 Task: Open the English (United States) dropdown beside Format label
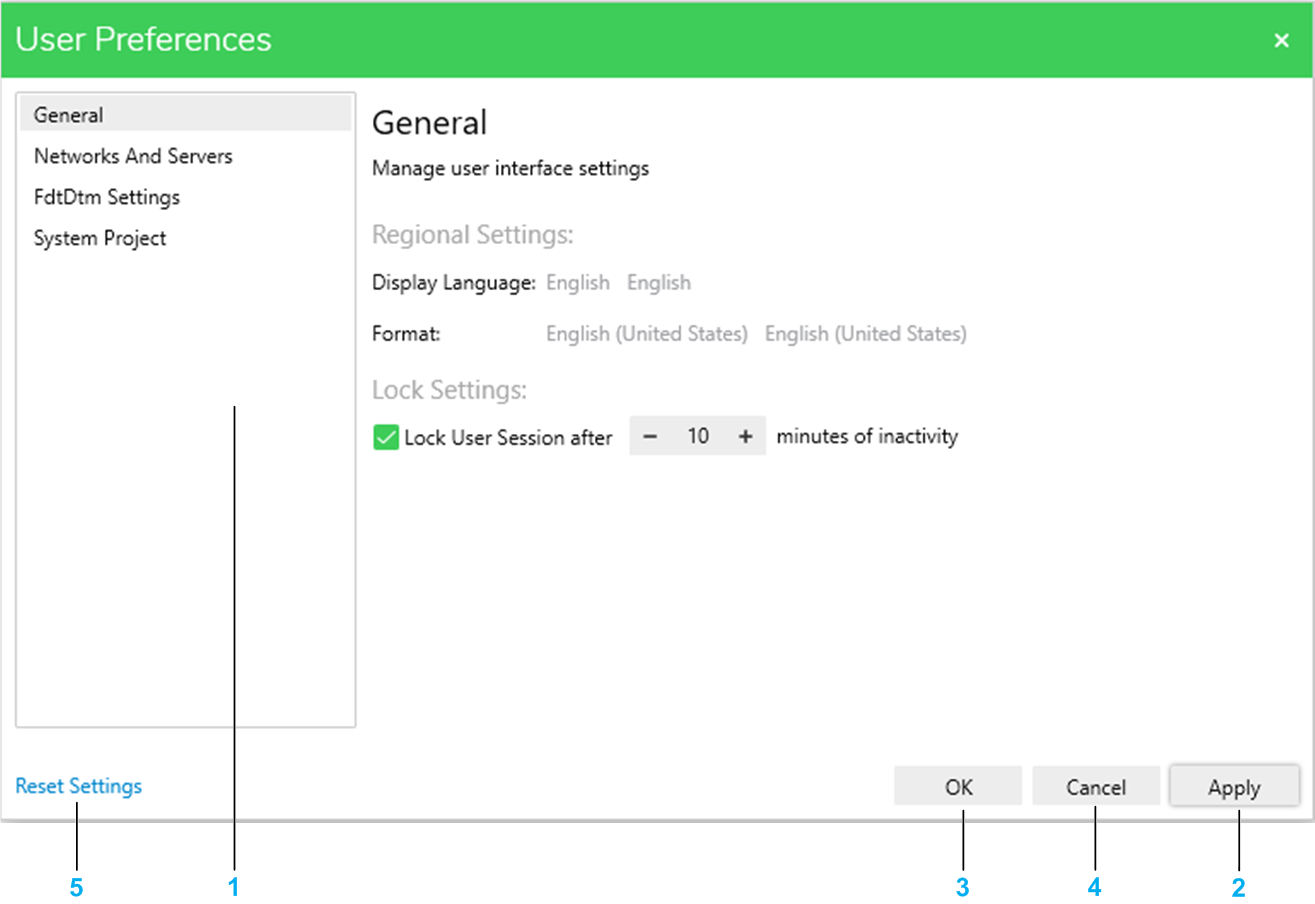tap(647, 334)
